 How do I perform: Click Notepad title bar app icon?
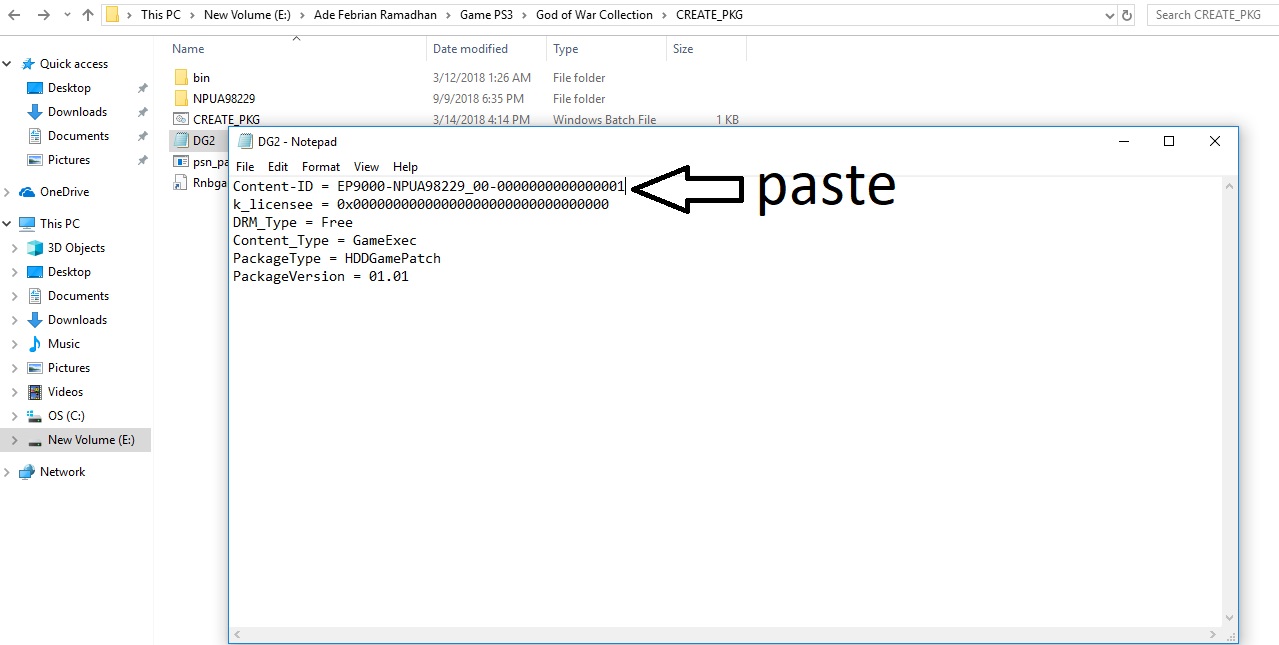[245, 141]
